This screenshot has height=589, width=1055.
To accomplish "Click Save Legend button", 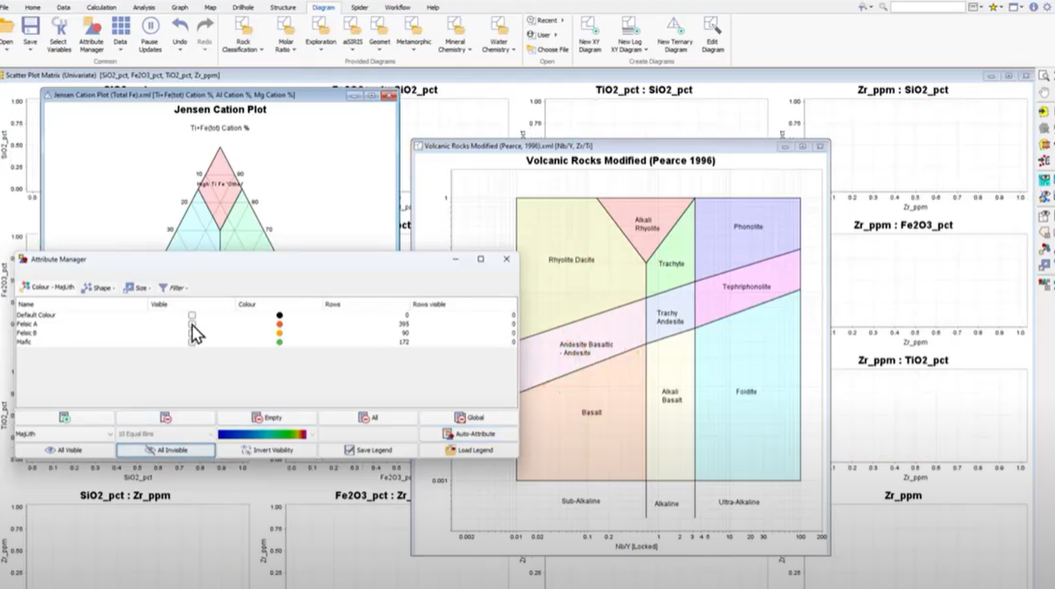I will pyautogui.click(x=368, y=450).
